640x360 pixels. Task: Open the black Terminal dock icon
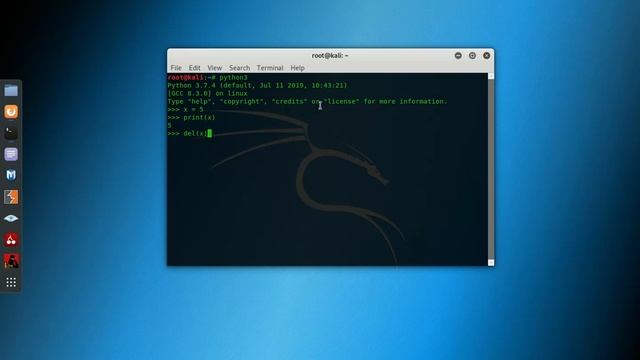[11, 133]
